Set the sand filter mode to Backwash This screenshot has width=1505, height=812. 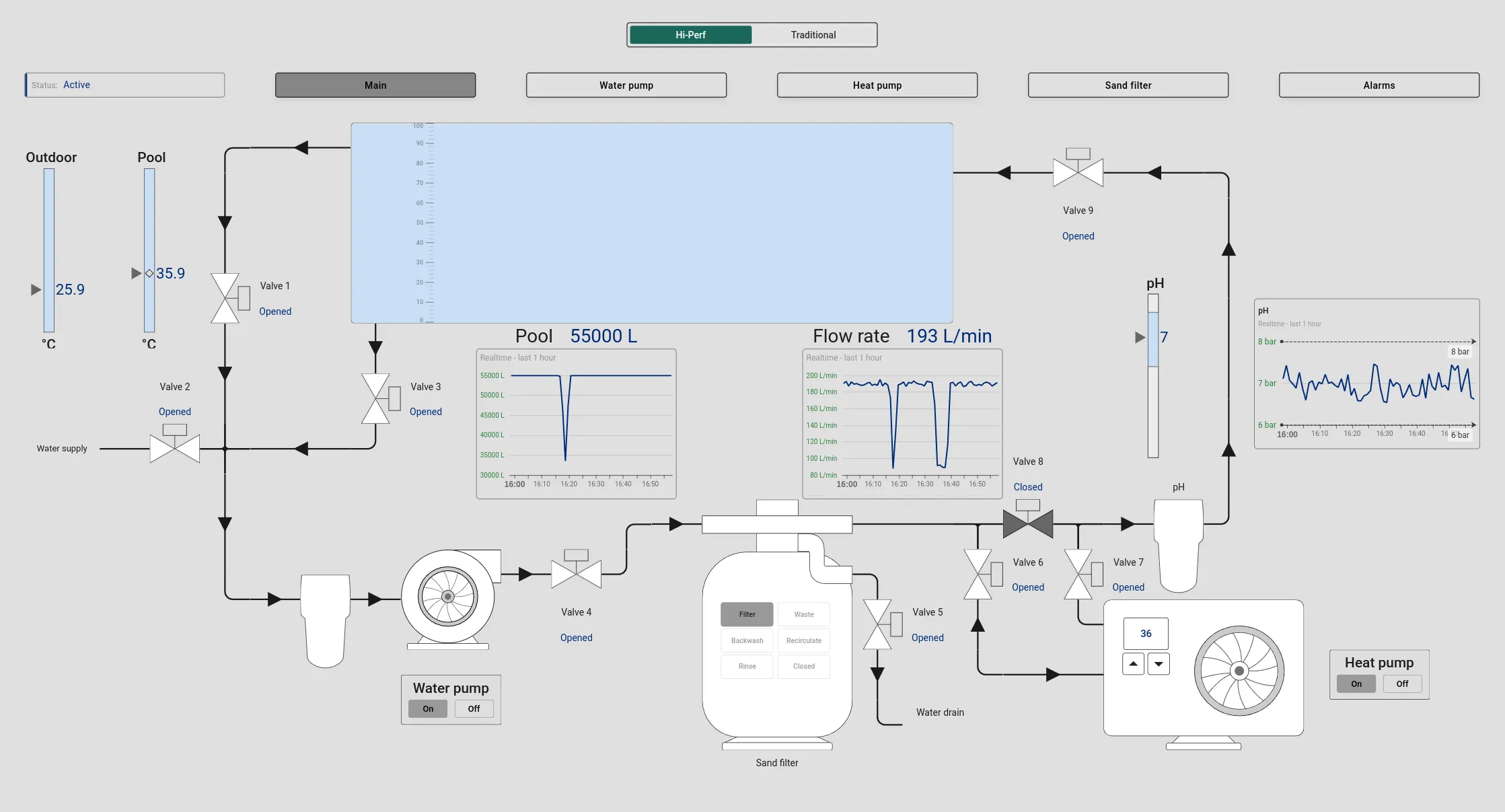[x=747, y=640]
